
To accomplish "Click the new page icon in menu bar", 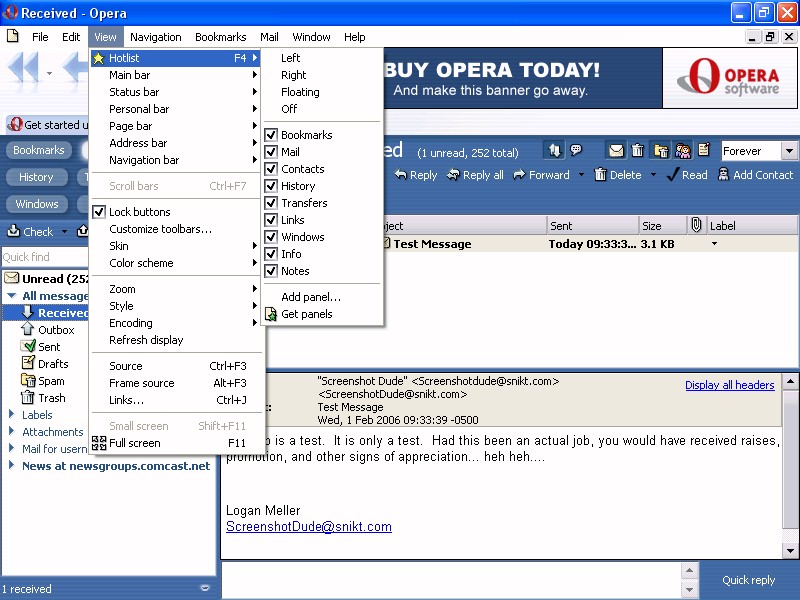I will tap(13, 36).
